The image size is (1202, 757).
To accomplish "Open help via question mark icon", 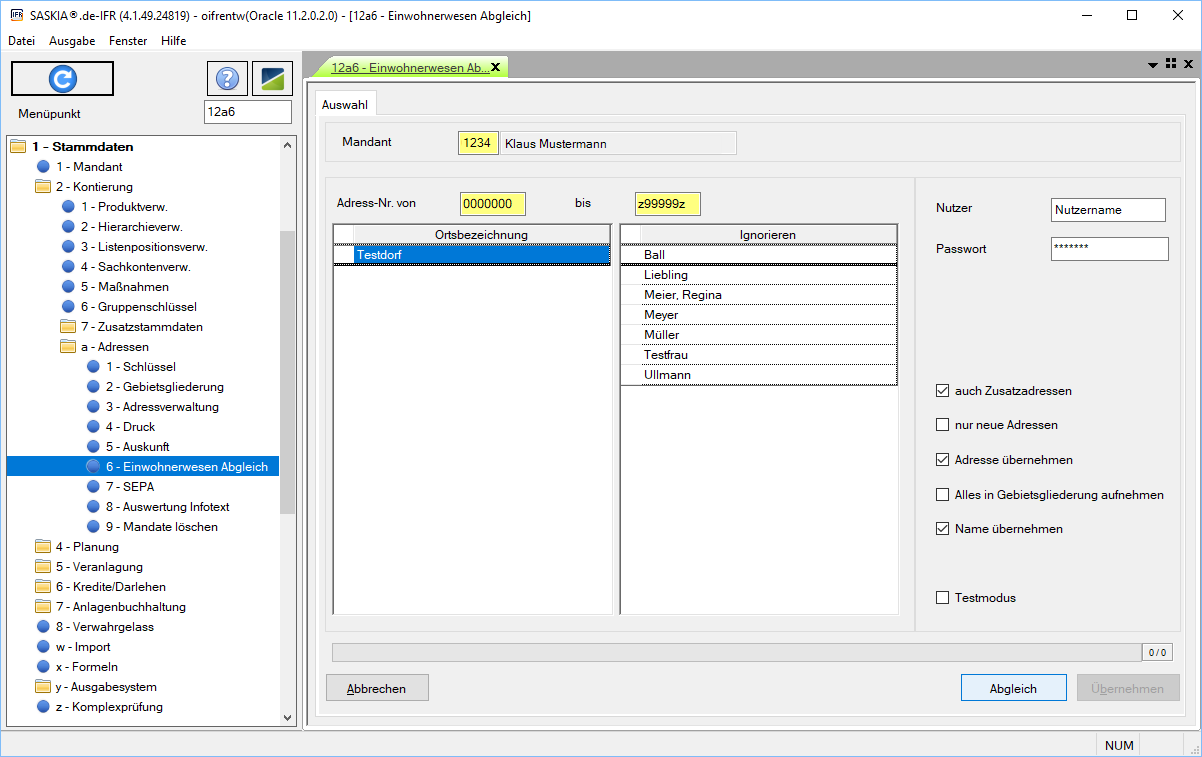I will (227, 78).
